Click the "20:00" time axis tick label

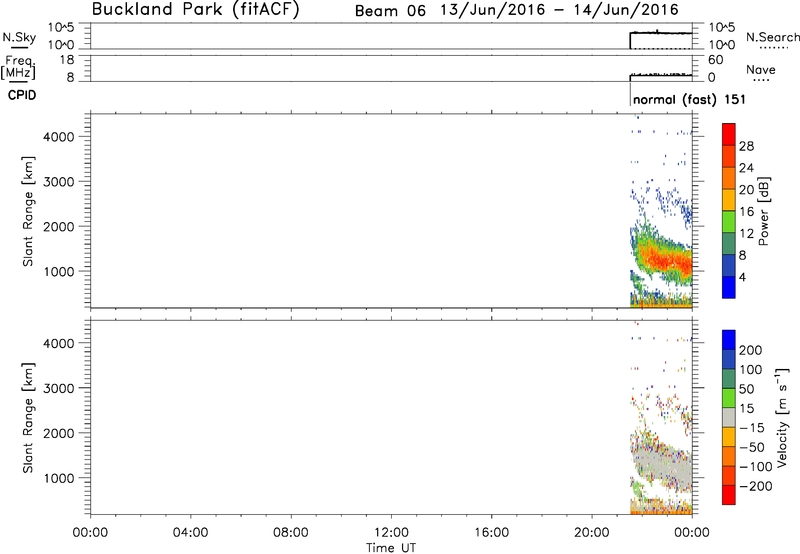pyautogui.click(x=592, y=533)
